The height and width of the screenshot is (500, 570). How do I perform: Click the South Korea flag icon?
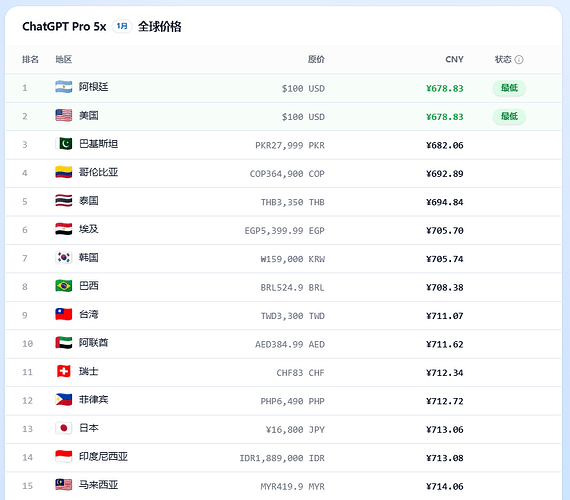click(x=64, y=257)
